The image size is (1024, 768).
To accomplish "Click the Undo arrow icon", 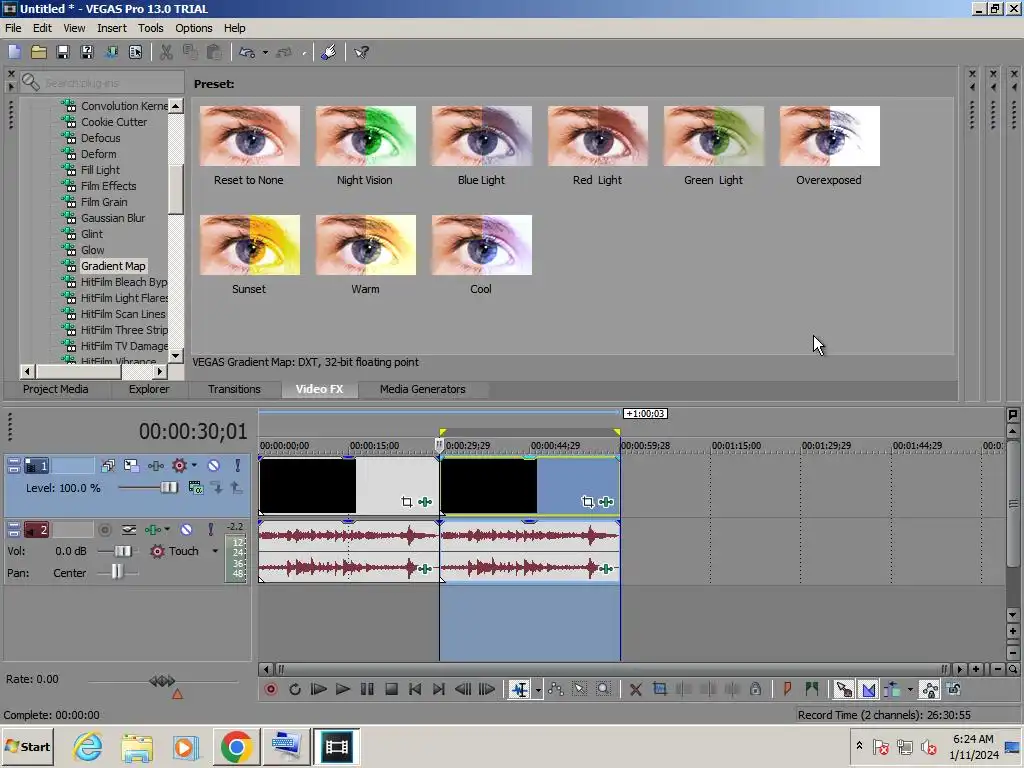I will [247, 52].
